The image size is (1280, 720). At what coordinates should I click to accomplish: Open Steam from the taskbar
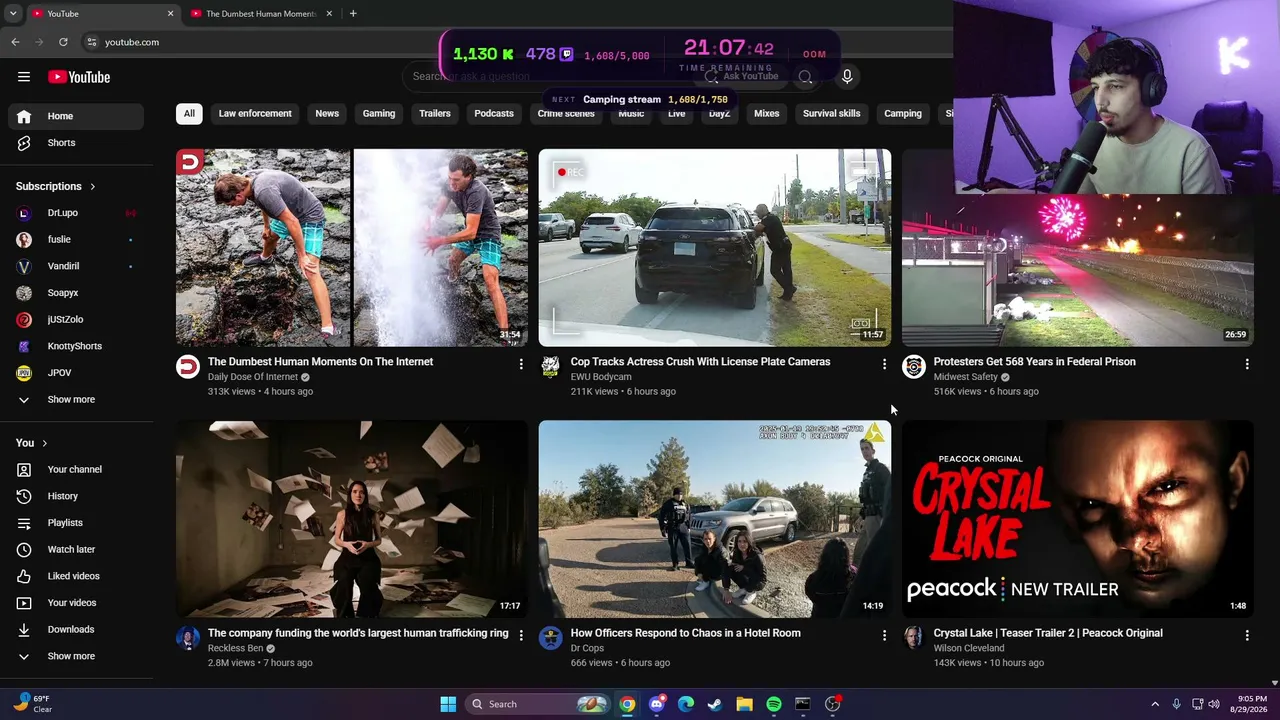pos(715,704)
